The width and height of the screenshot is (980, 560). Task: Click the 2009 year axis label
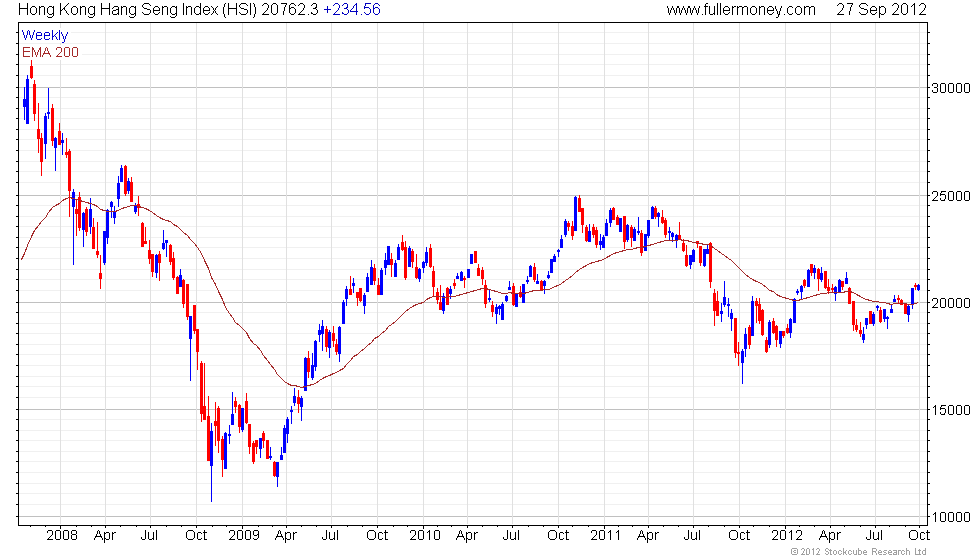[243, 536]
